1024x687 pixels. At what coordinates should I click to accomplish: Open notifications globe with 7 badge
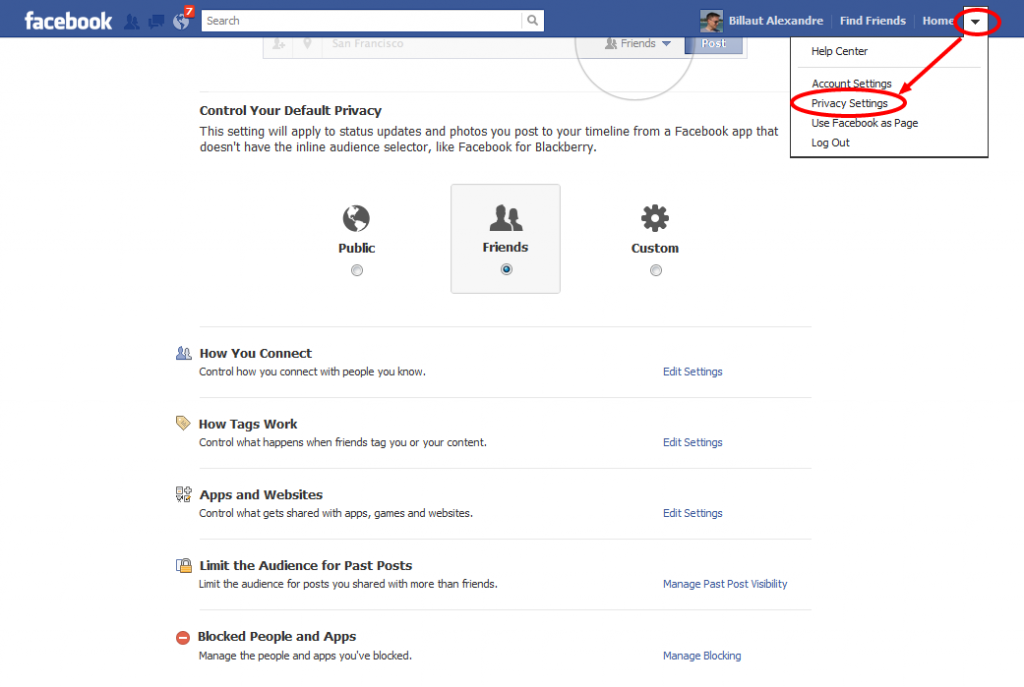[x=182, y=20]
